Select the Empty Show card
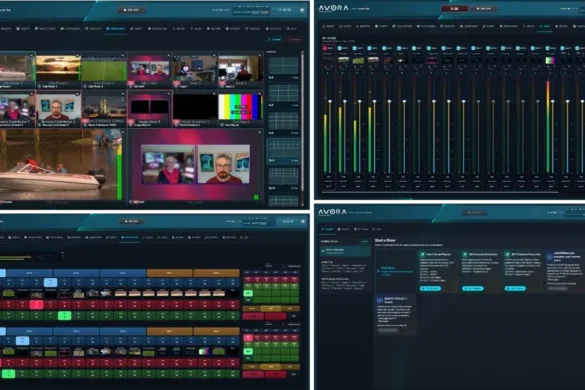 [x=395, y=271]
